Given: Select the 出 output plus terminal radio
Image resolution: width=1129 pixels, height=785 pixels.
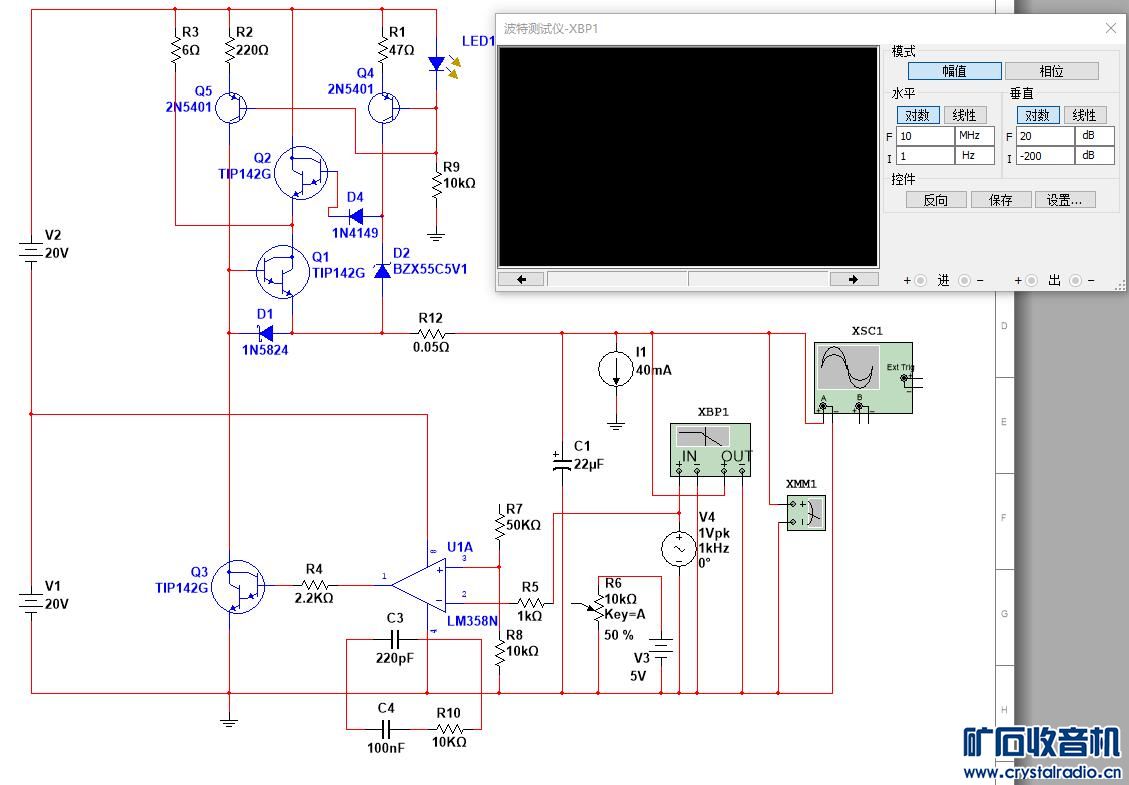Looking at the screenshot, I should click(x=1031, y=281).
